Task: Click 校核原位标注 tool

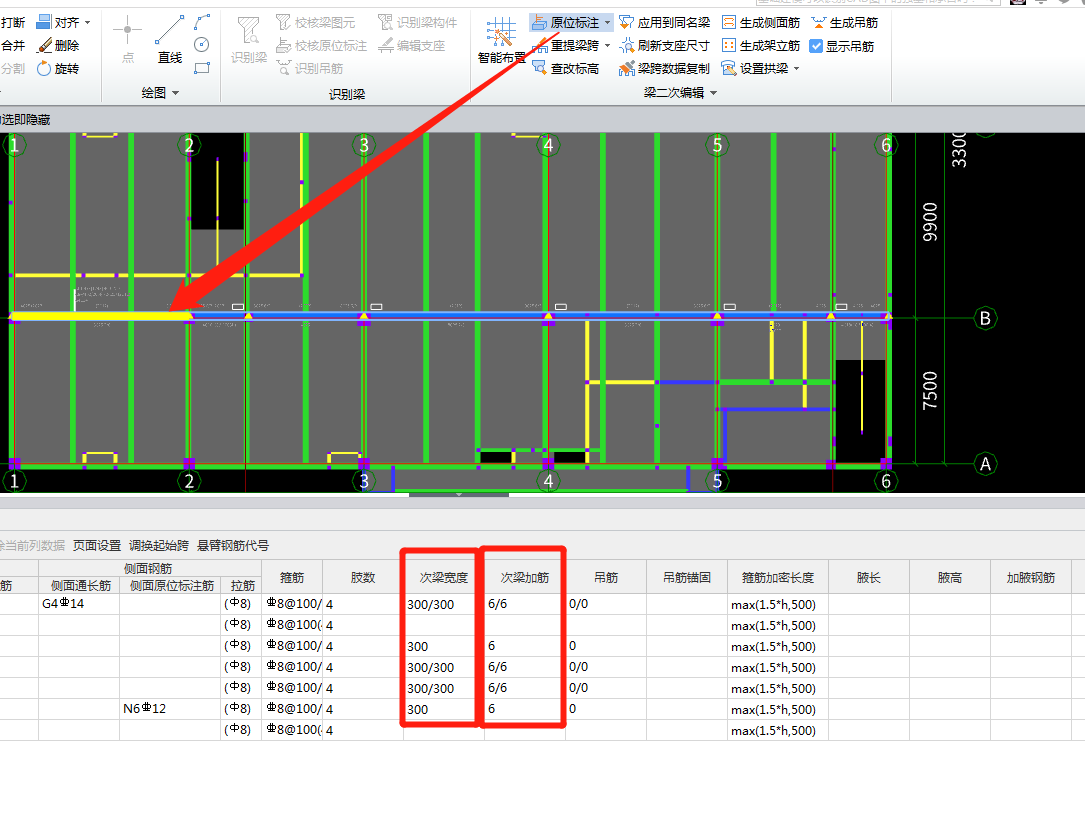Action: pos(321,46)
